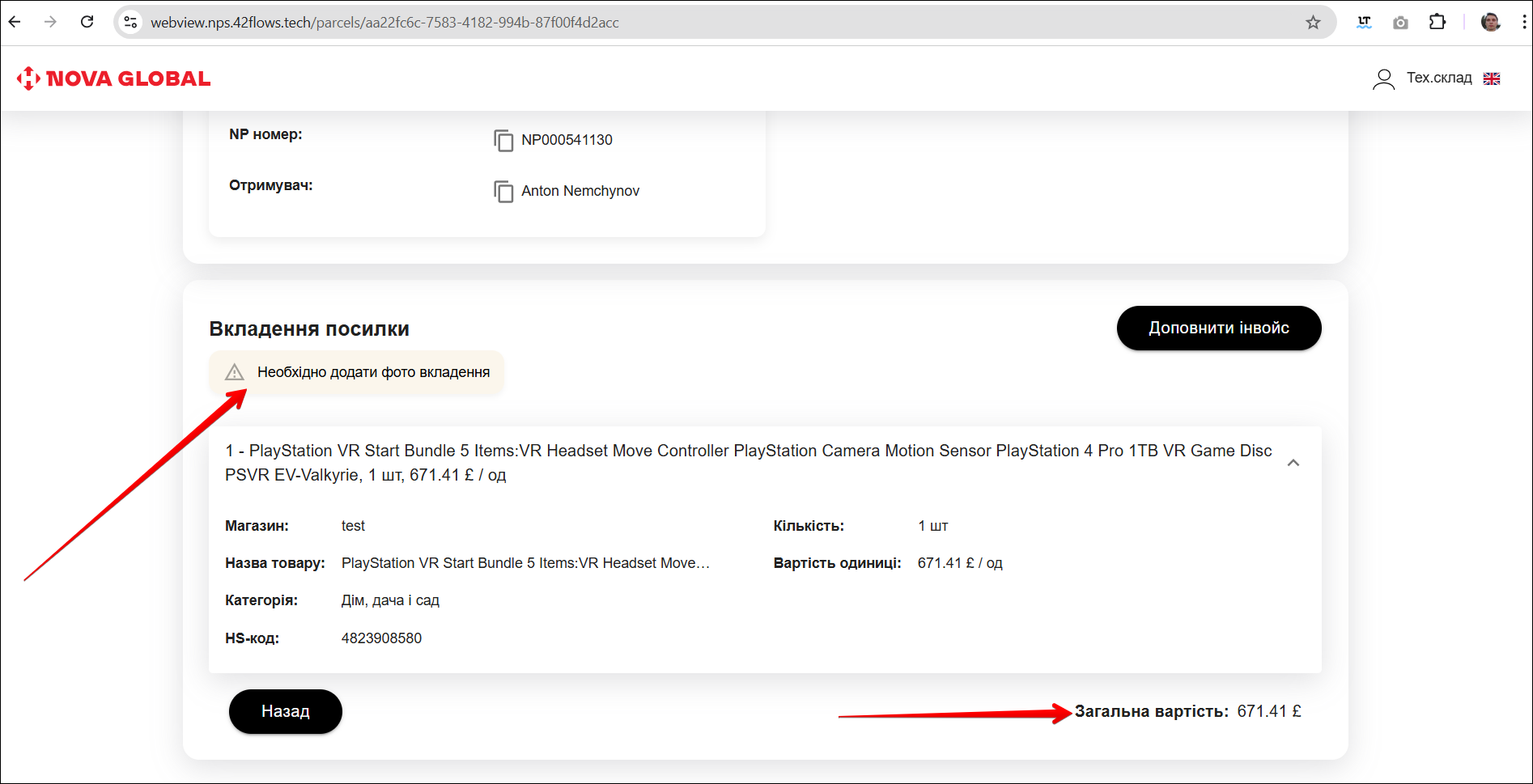This screenshot has width=1533, height=784.
Task: Open the browser extensions puzzle icon
Action: 1437,23
